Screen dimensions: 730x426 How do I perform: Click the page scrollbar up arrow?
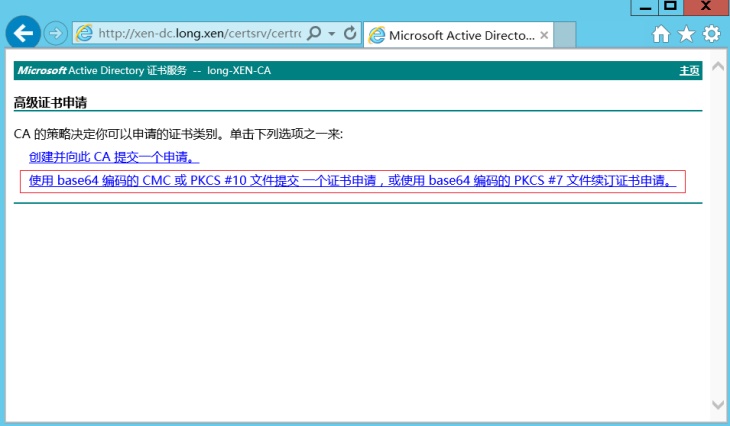(x=717, y=67)
